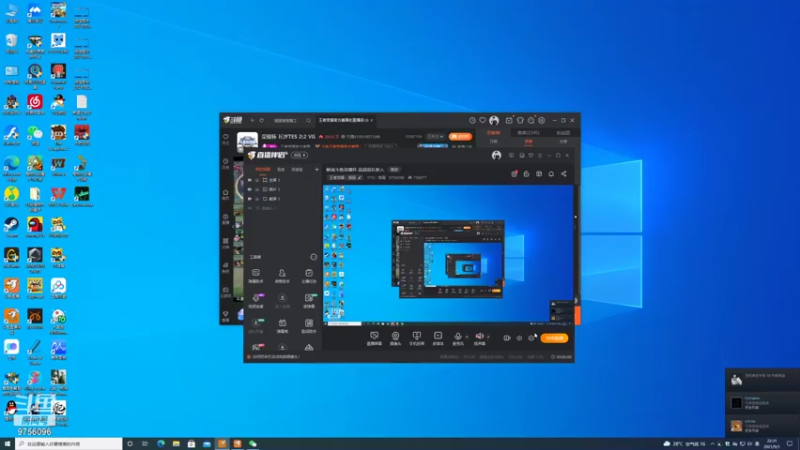Click the home icon in Huya client sidebar
The image size is (800, 450).
coord(226,192)
